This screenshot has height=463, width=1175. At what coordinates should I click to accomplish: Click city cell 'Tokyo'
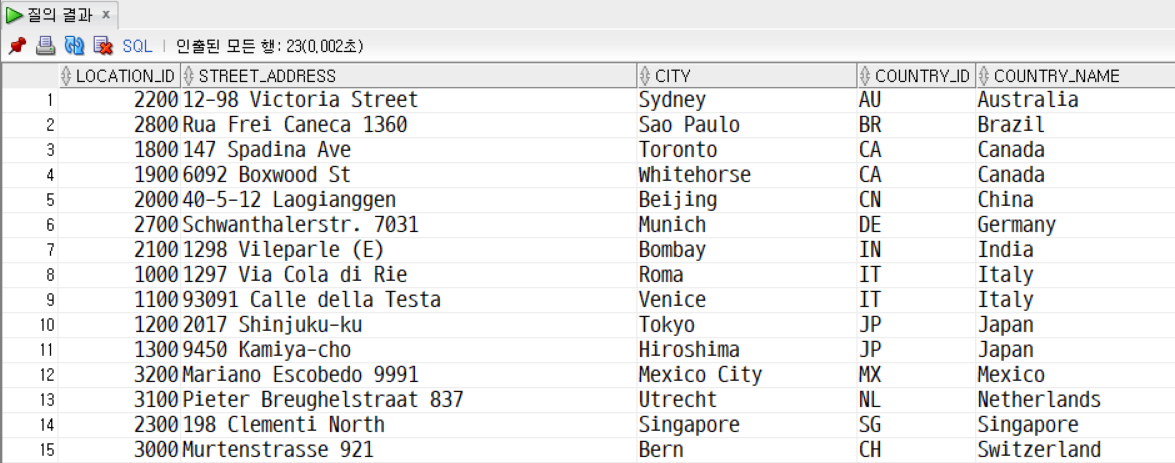(746, 325)
